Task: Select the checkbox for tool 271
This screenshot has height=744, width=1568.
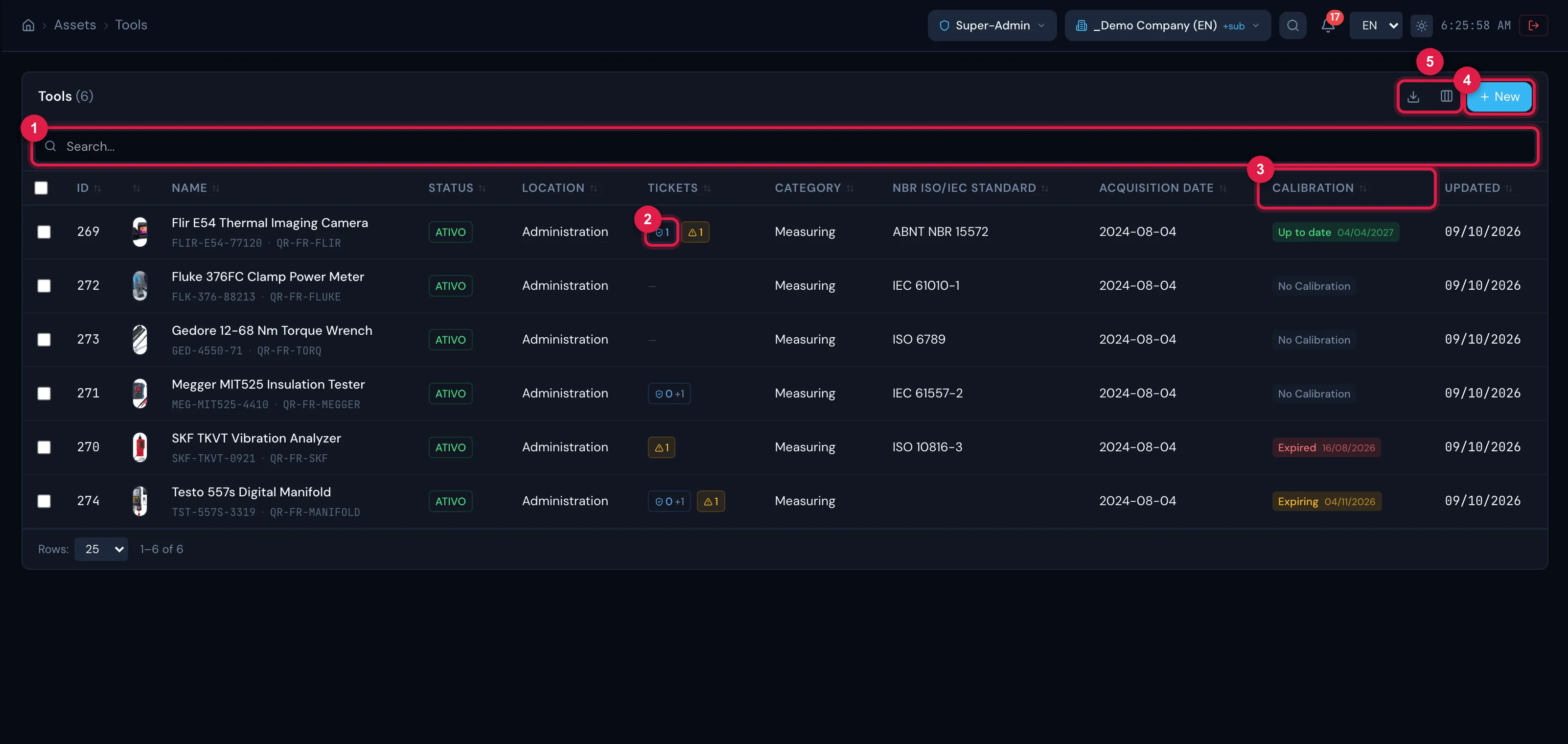Action: tap(44, 394)
